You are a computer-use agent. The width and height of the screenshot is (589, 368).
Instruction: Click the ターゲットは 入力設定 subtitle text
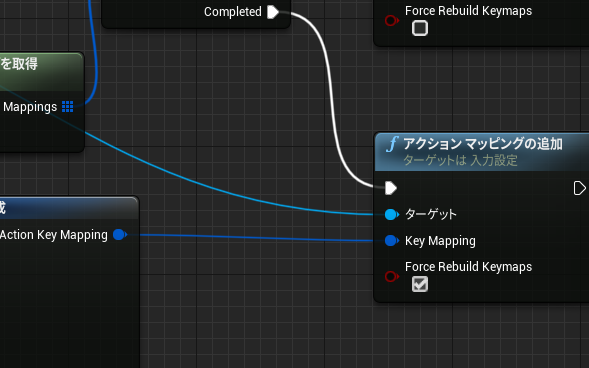pyautogui.click(x=460, y=161)
